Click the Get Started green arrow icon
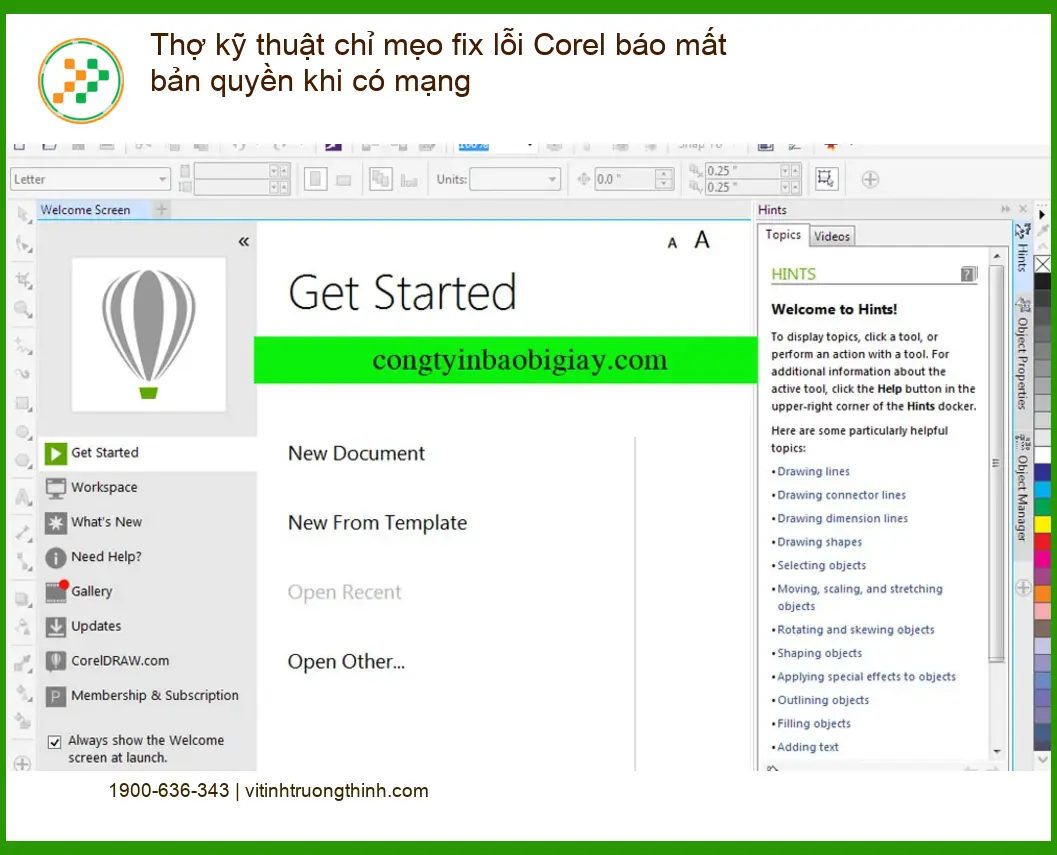The height and width of the screenshot is (855, 1057). coord(55,453)
